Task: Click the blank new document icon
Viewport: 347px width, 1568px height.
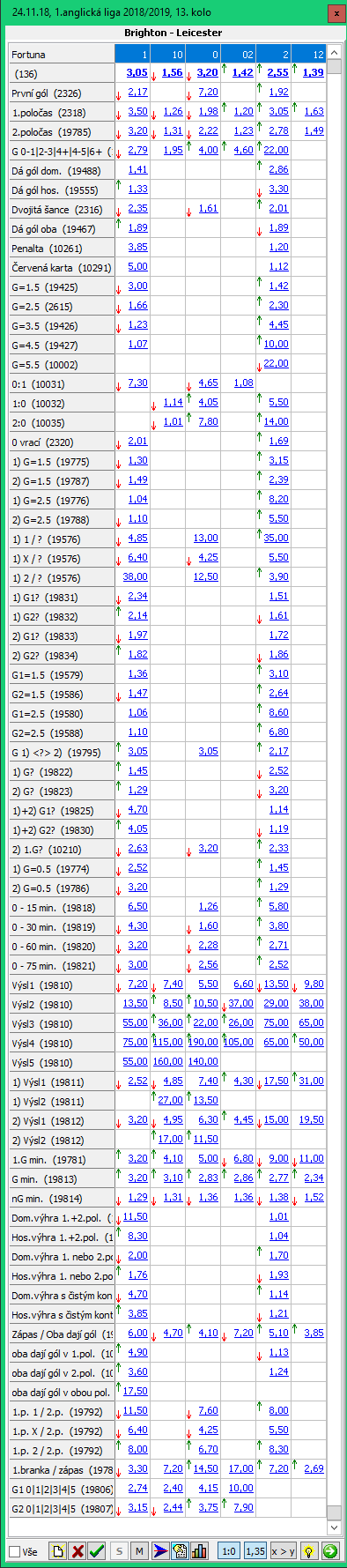Action: click(x=57, y=1550)
